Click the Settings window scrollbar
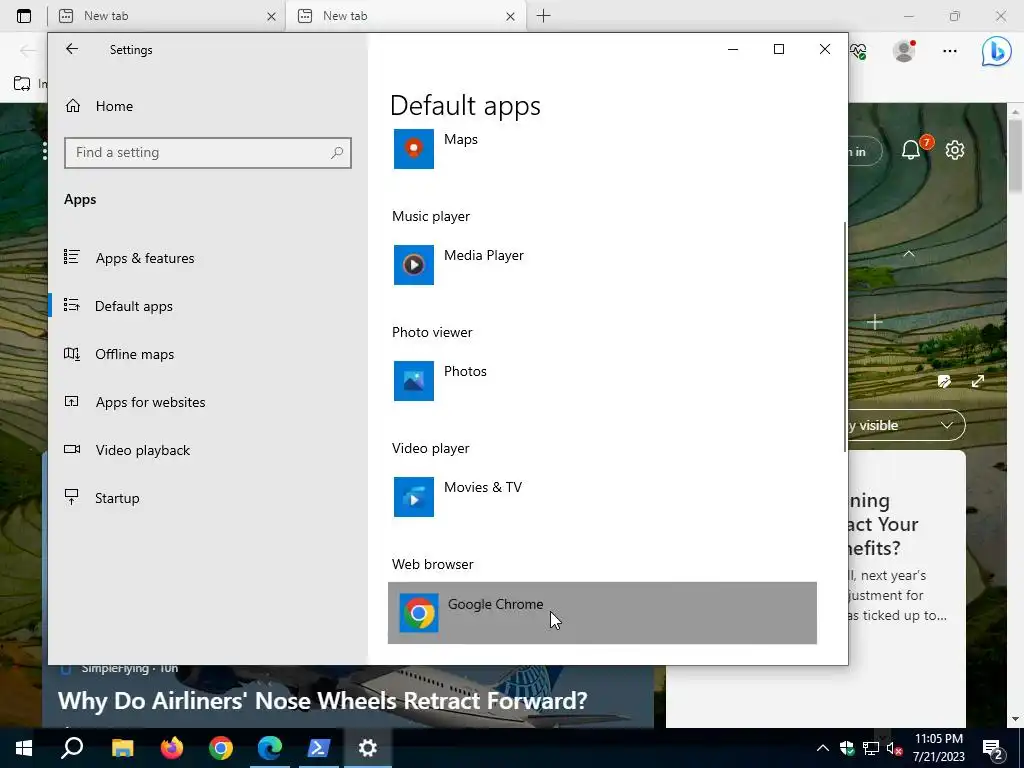The image size is (1024, 768). pyautogui.click(x=845, y=336)
